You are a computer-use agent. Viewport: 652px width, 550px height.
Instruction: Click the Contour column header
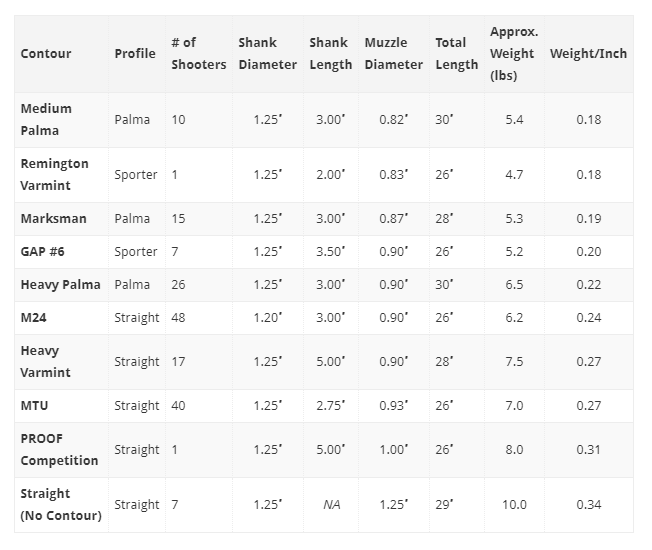(46, 54)
